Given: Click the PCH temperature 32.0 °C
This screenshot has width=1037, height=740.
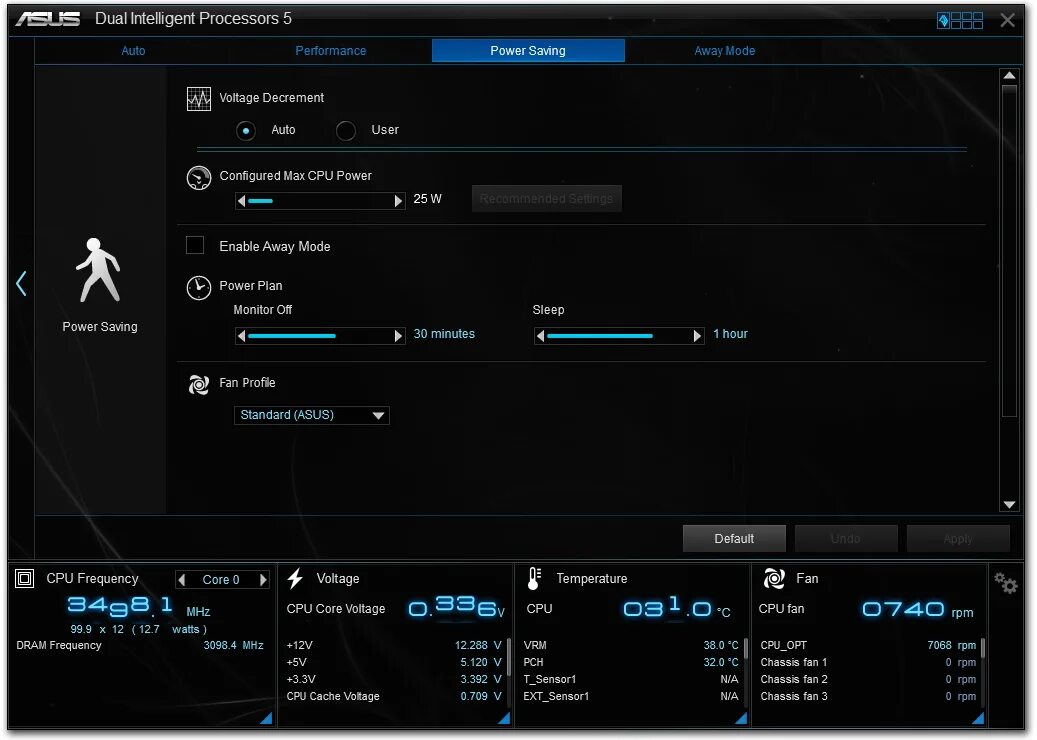Looking at the screenshot, I should coord(721,663).
